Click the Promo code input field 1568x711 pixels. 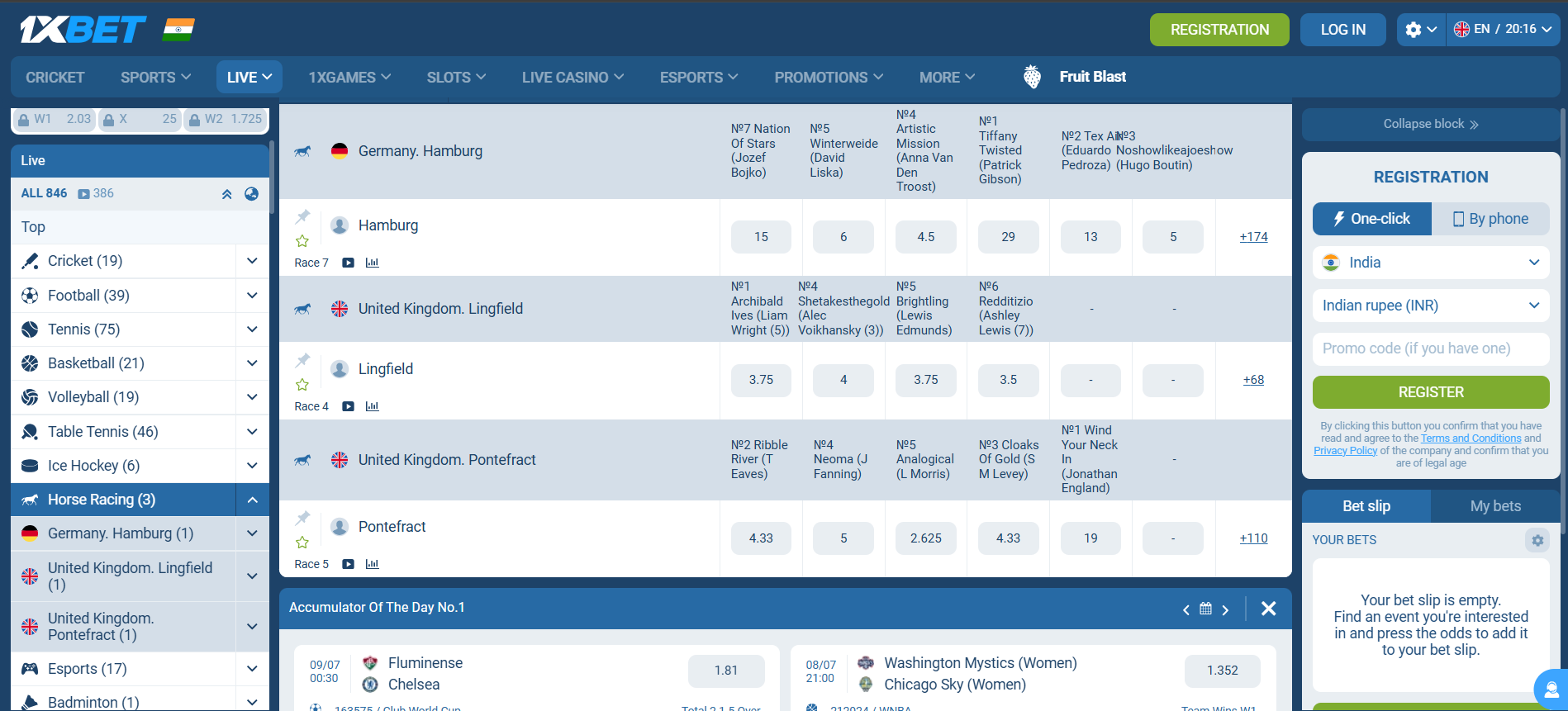coord(1431,348)
